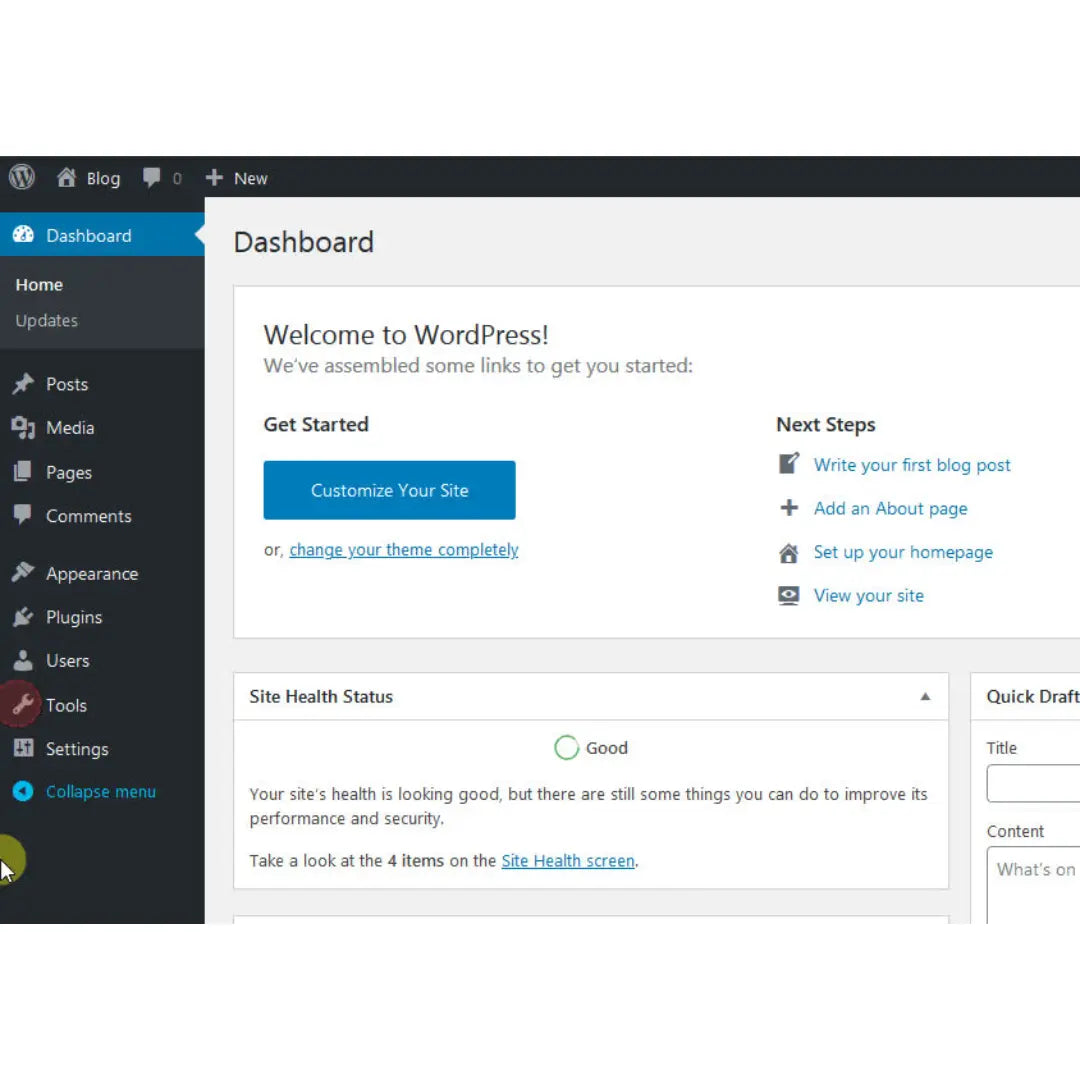
Task: Click change your theme completely link
Action: (x=403, y=550)
